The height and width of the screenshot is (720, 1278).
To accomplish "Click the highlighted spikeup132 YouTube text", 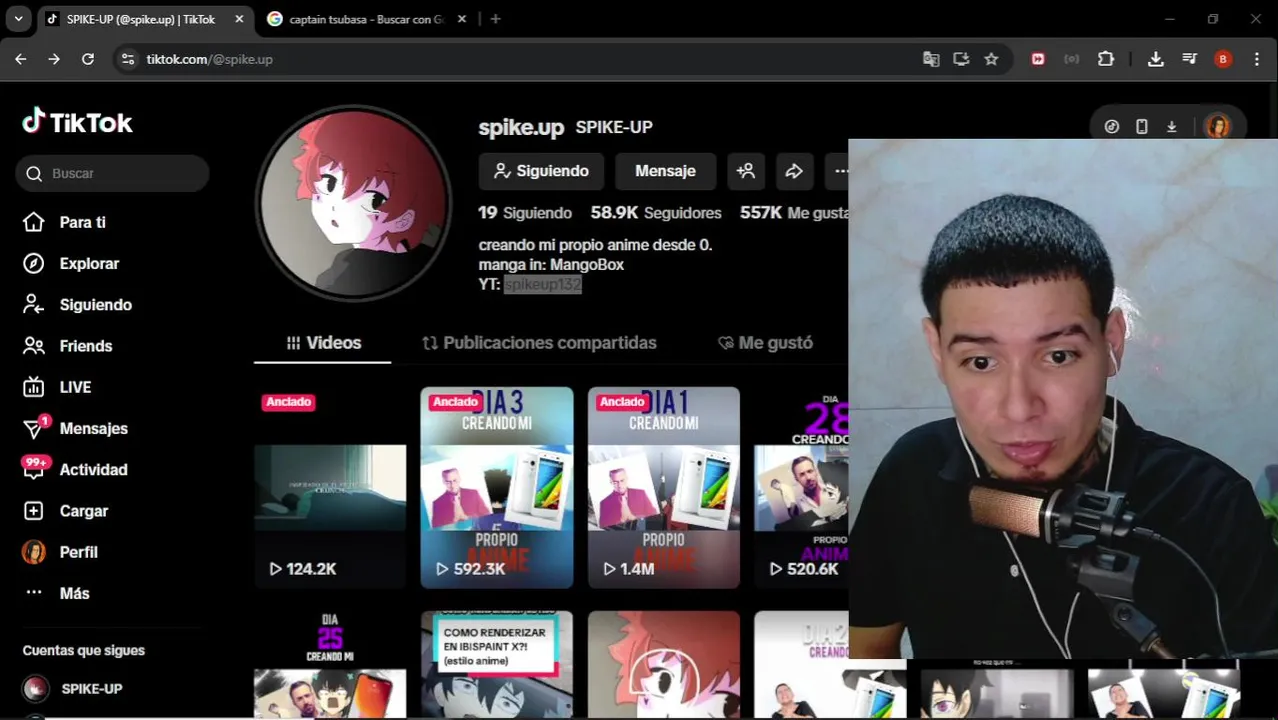I will 542,284.
